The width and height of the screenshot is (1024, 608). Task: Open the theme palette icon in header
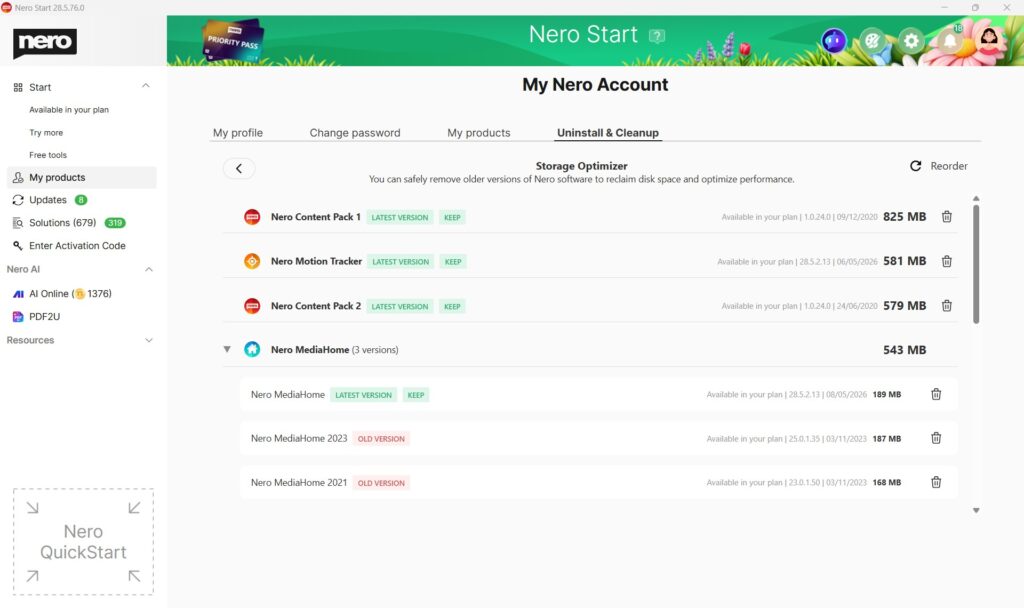(x=872, y=41)
